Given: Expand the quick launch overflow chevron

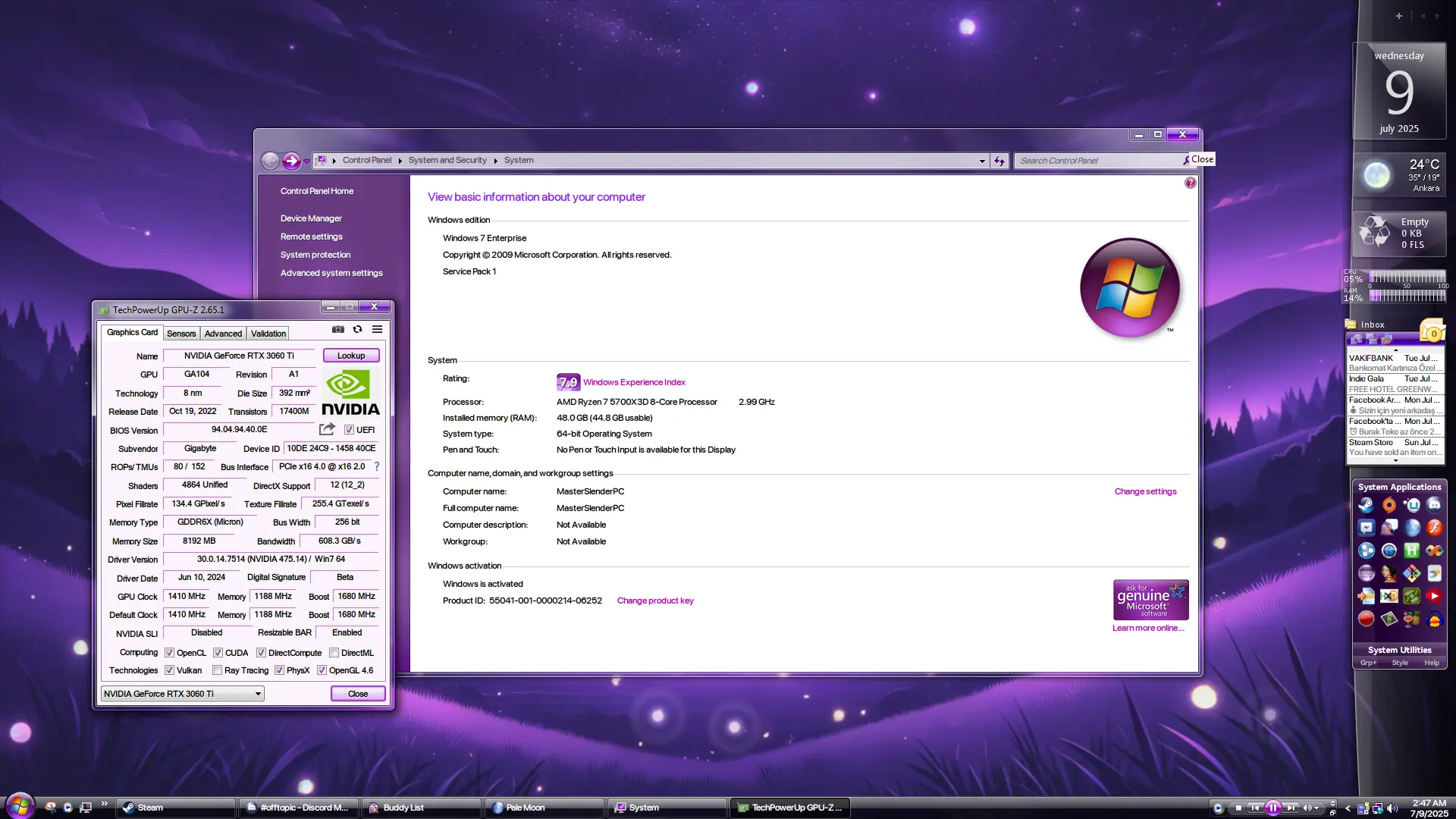Looking at the screenshot, I should pos(104,804).
